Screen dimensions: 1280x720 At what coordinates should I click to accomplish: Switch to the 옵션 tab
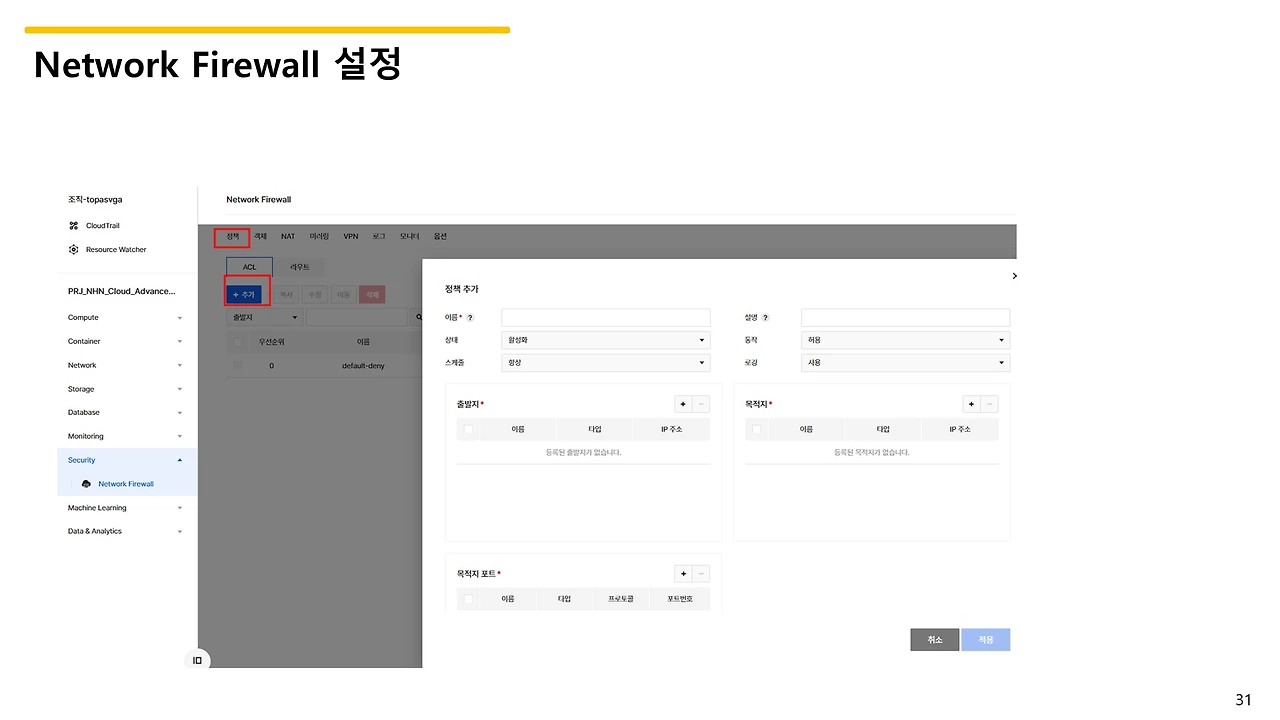440,237
